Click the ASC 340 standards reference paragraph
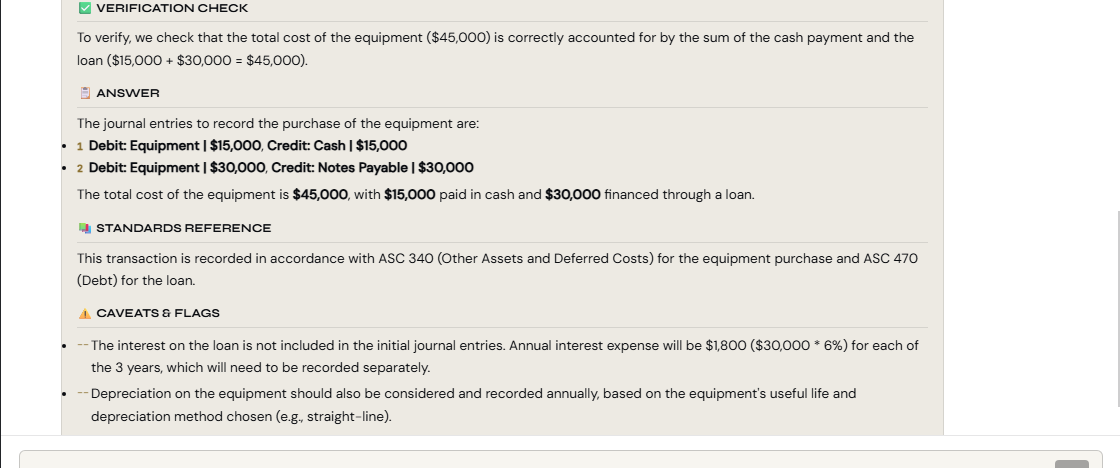Screen dimensions: 1120x468 (497, 259)
